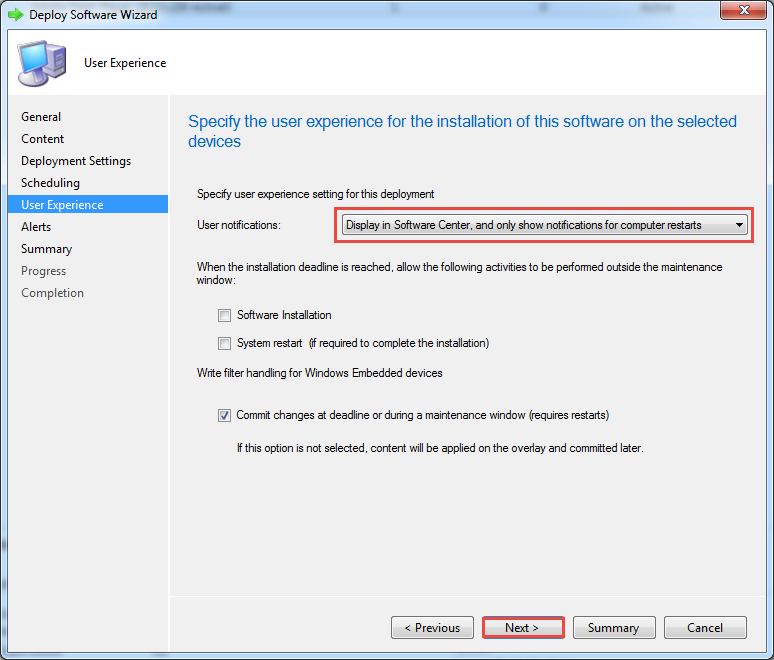774x660 pixels.
Task: Switch to Deployment Settings step
Action: tap(76, 161)
